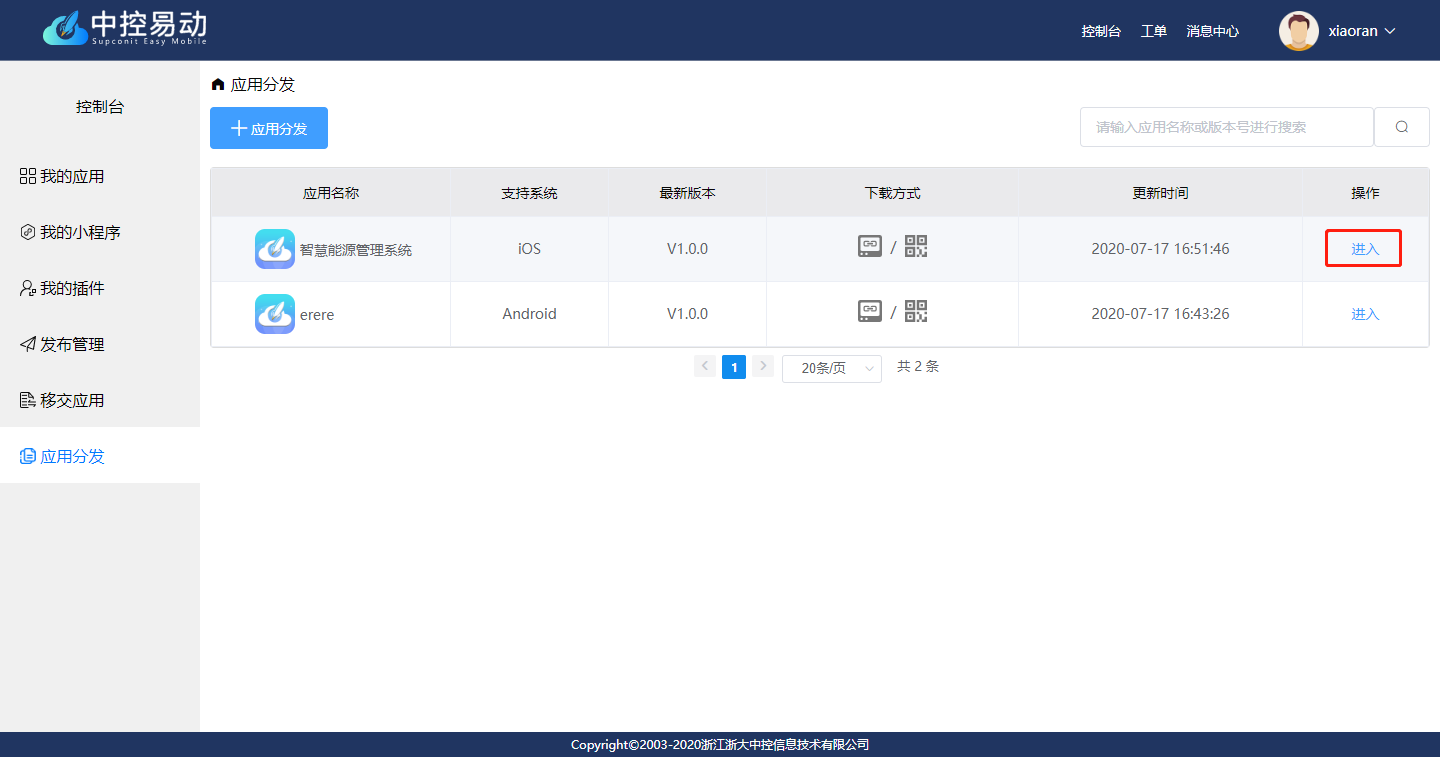Click 进入 for 智慧能源管理系统 row
This screenshot has width=1440, height=757.
(1365, 249)
